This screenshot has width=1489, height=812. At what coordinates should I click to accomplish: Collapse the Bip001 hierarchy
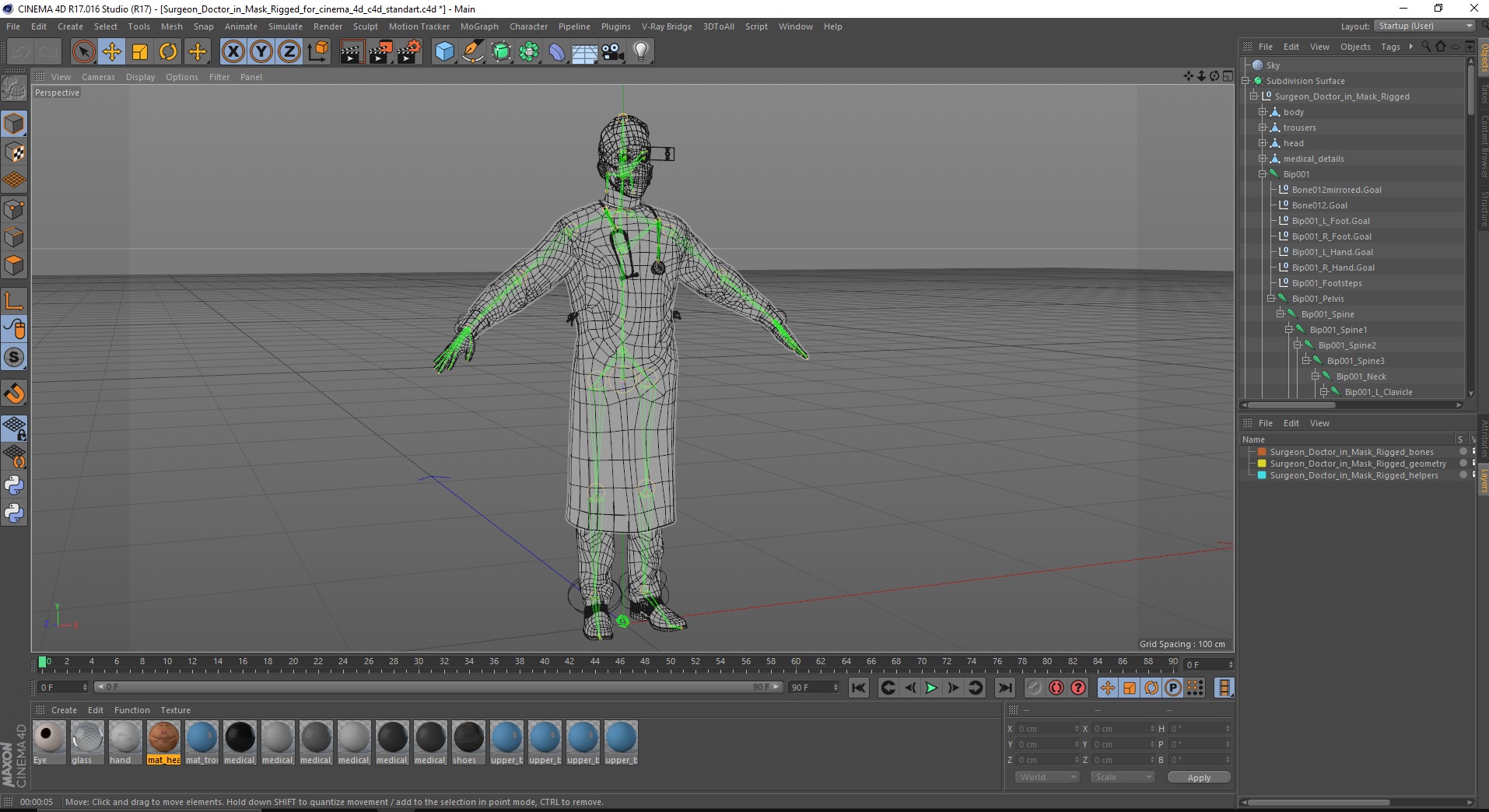[1263, 174]
